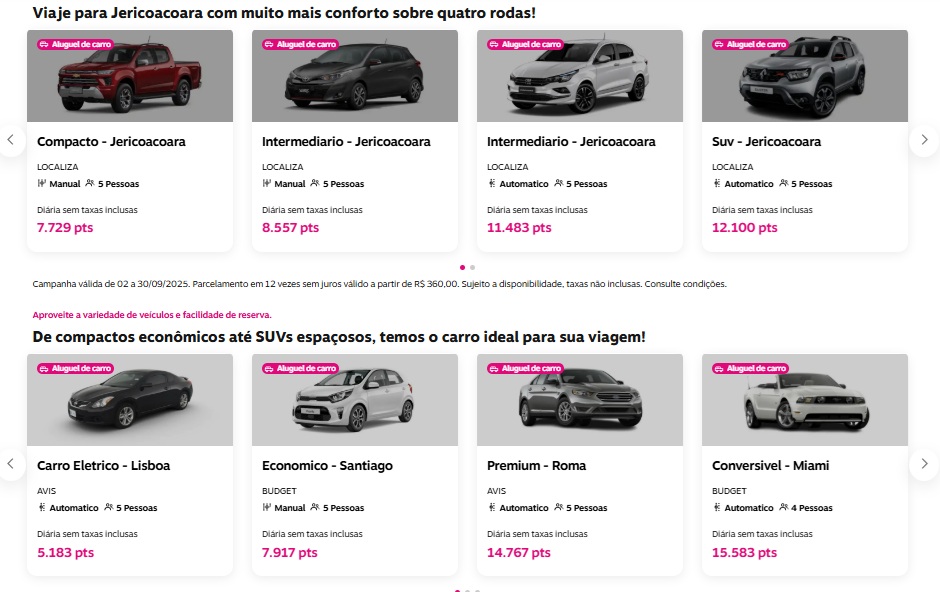Click the 7.917 pts price on Economico card
940x592 pixels.
point(290,552)
